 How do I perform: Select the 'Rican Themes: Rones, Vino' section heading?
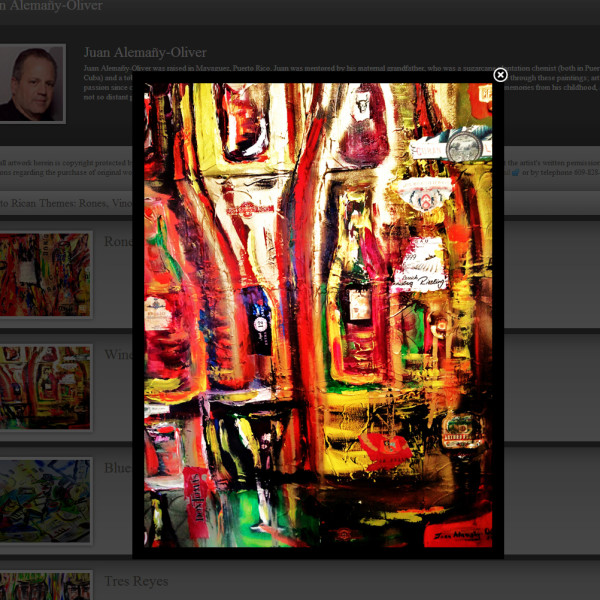tap(65, 202)
